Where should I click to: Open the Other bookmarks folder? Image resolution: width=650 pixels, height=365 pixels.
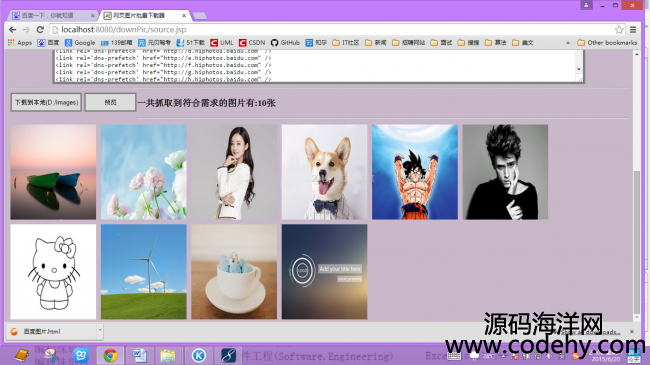point(607,42)
